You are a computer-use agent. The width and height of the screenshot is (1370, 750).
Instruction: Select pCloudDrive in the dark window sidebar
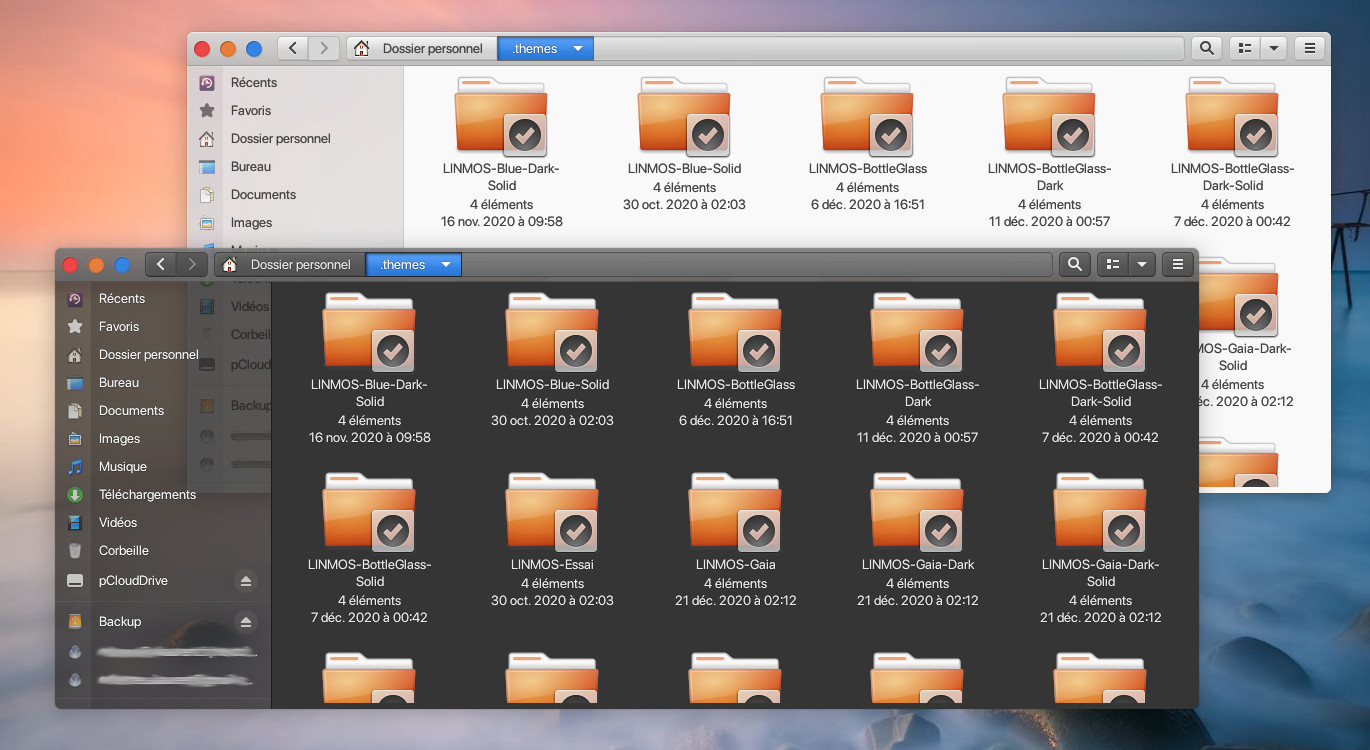pos(162,581)
